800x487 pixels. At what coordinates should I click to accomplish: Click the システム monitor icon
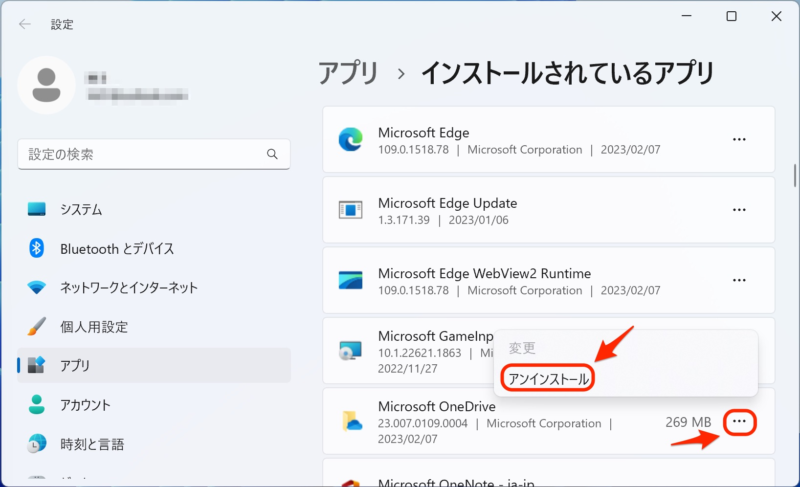tap(36, 209)
